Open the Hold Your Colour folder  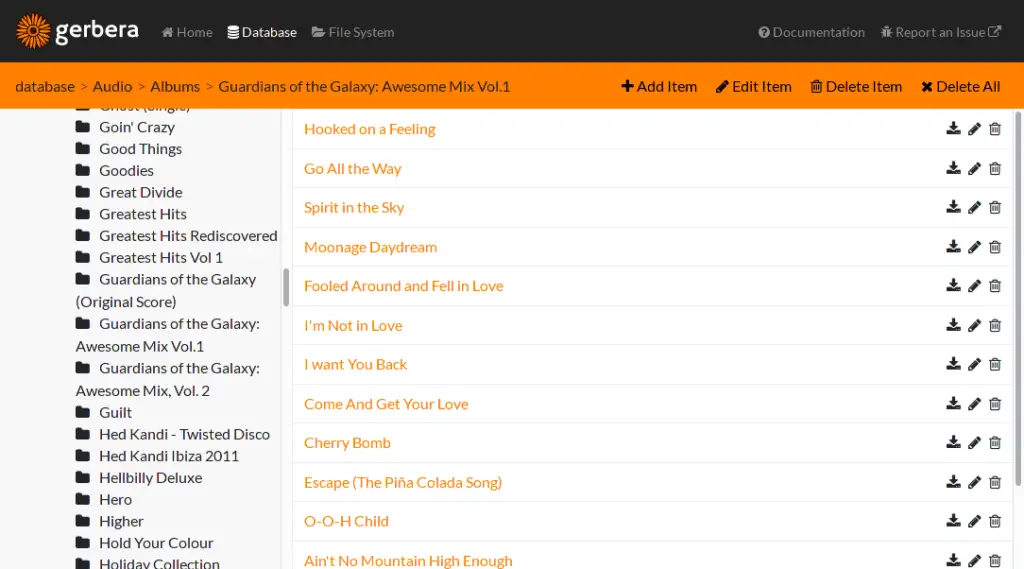tap(144, 542)
